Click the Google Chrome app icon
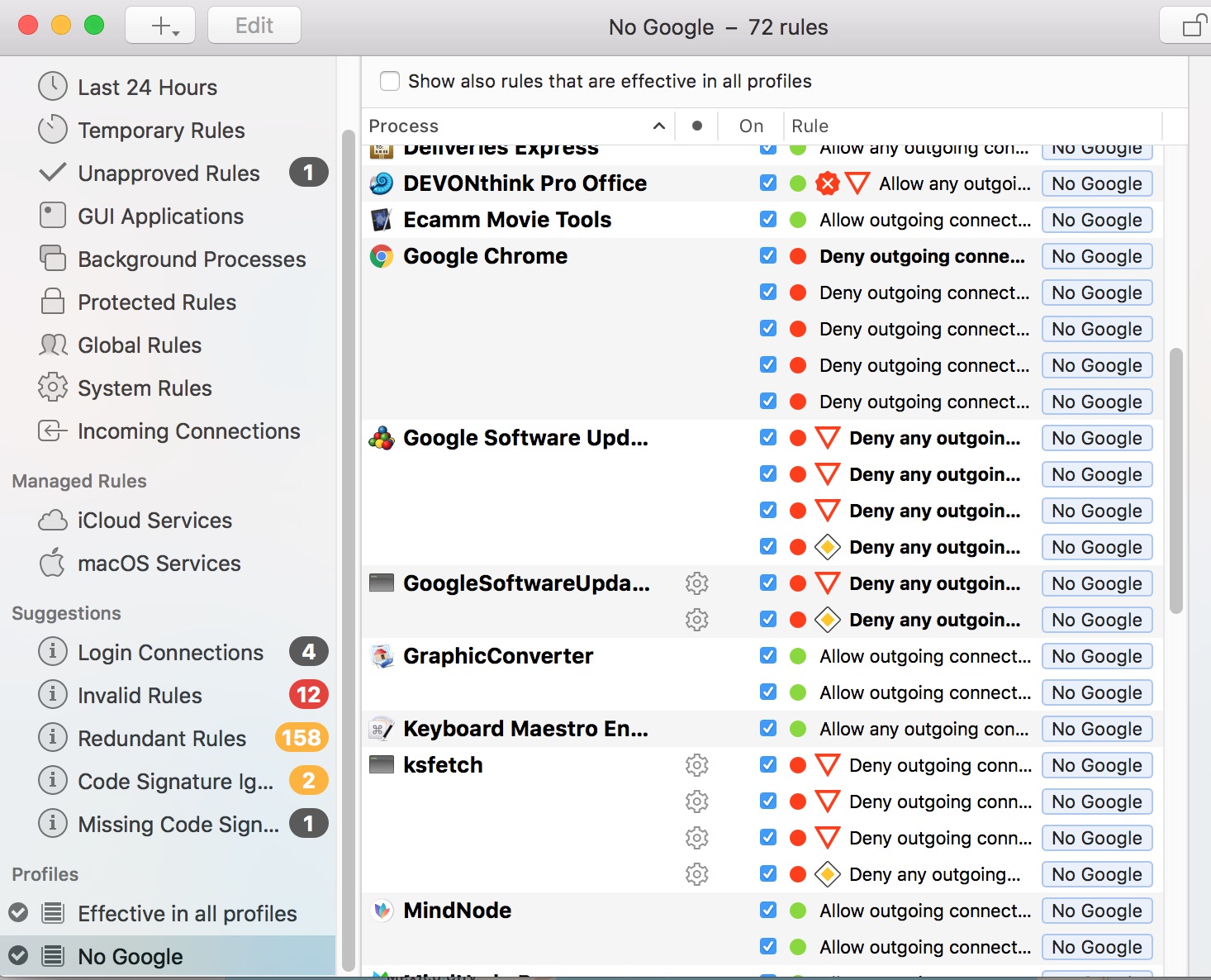1211x980 pixels. coord(381,256)
